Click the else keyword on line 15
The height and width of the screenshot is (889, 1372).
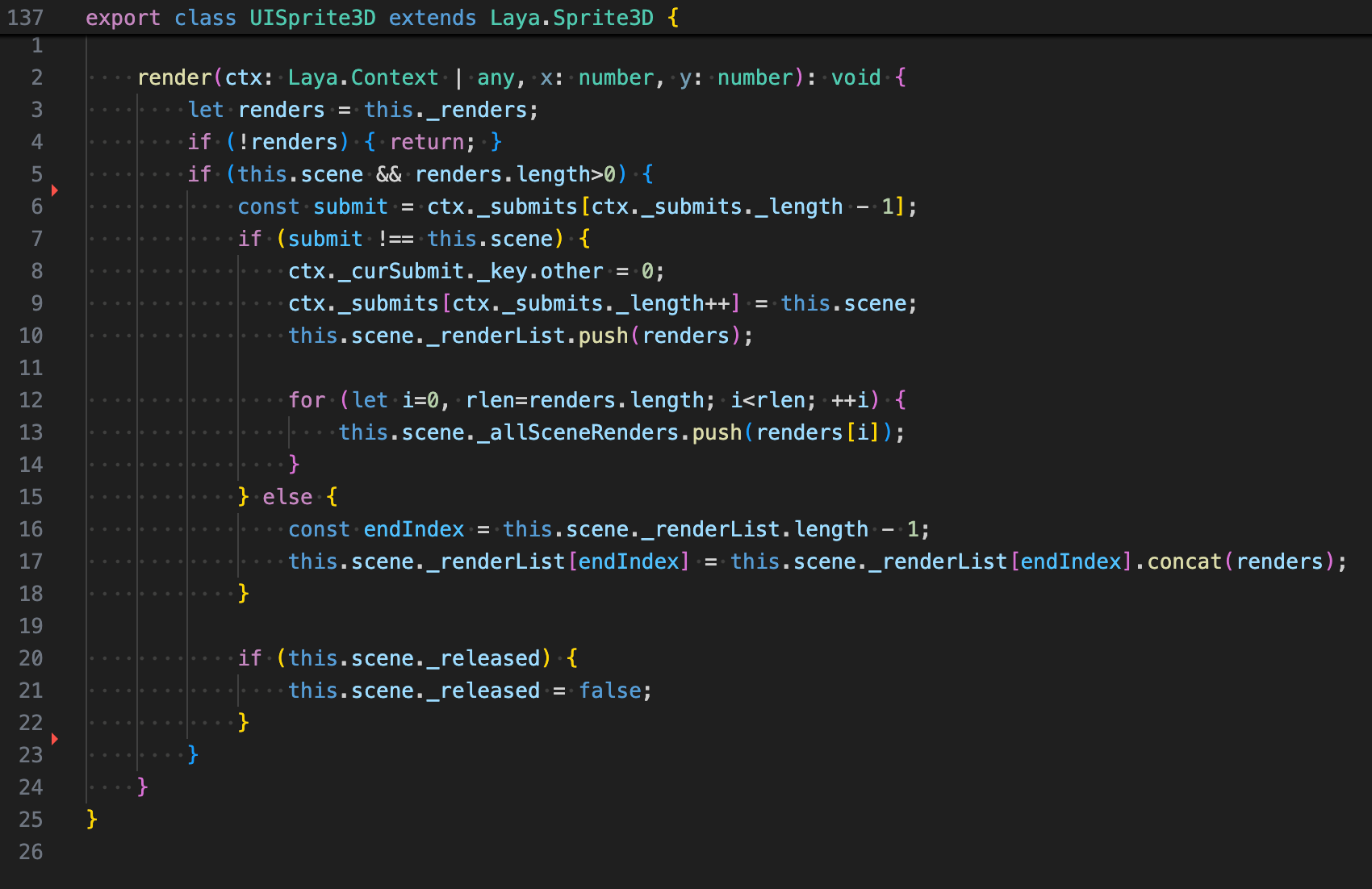(287, 497)
